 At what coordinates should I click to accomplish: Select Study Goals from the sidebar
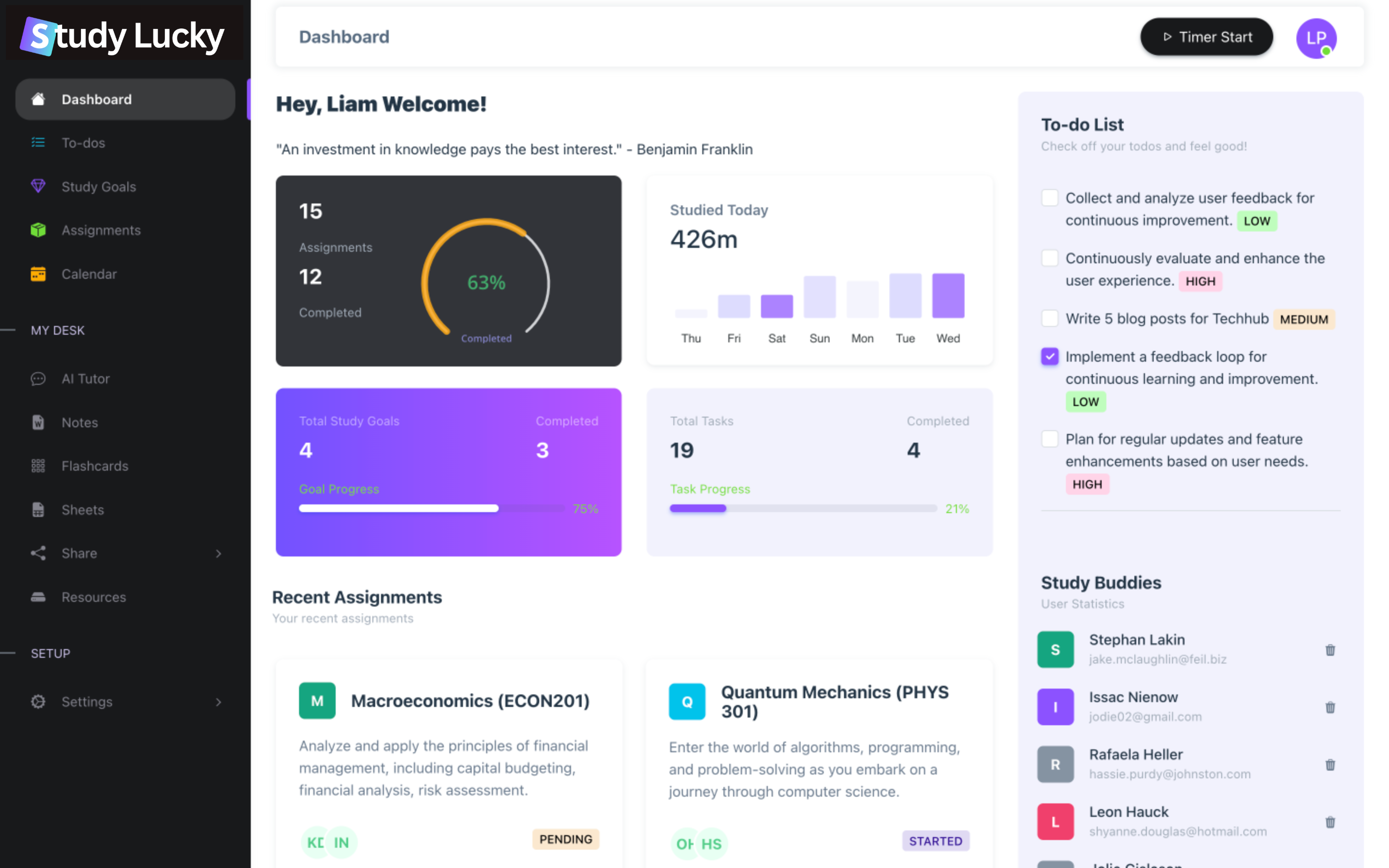(x=98, y=186)
